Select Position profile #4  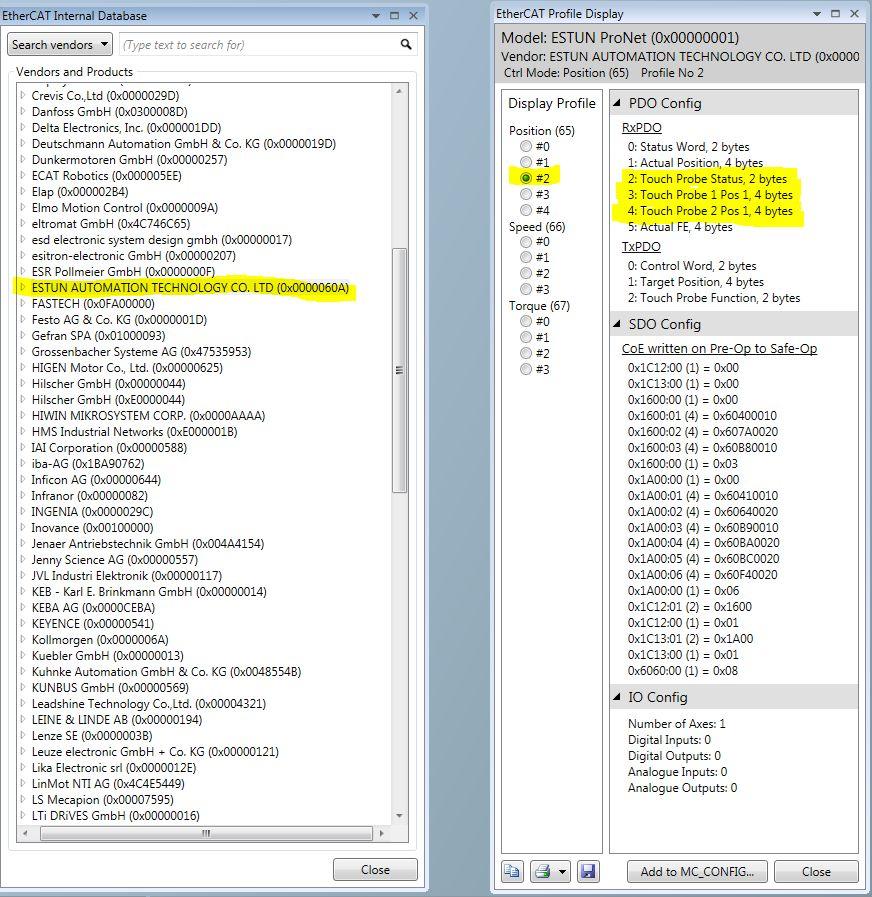pos(526,210)
